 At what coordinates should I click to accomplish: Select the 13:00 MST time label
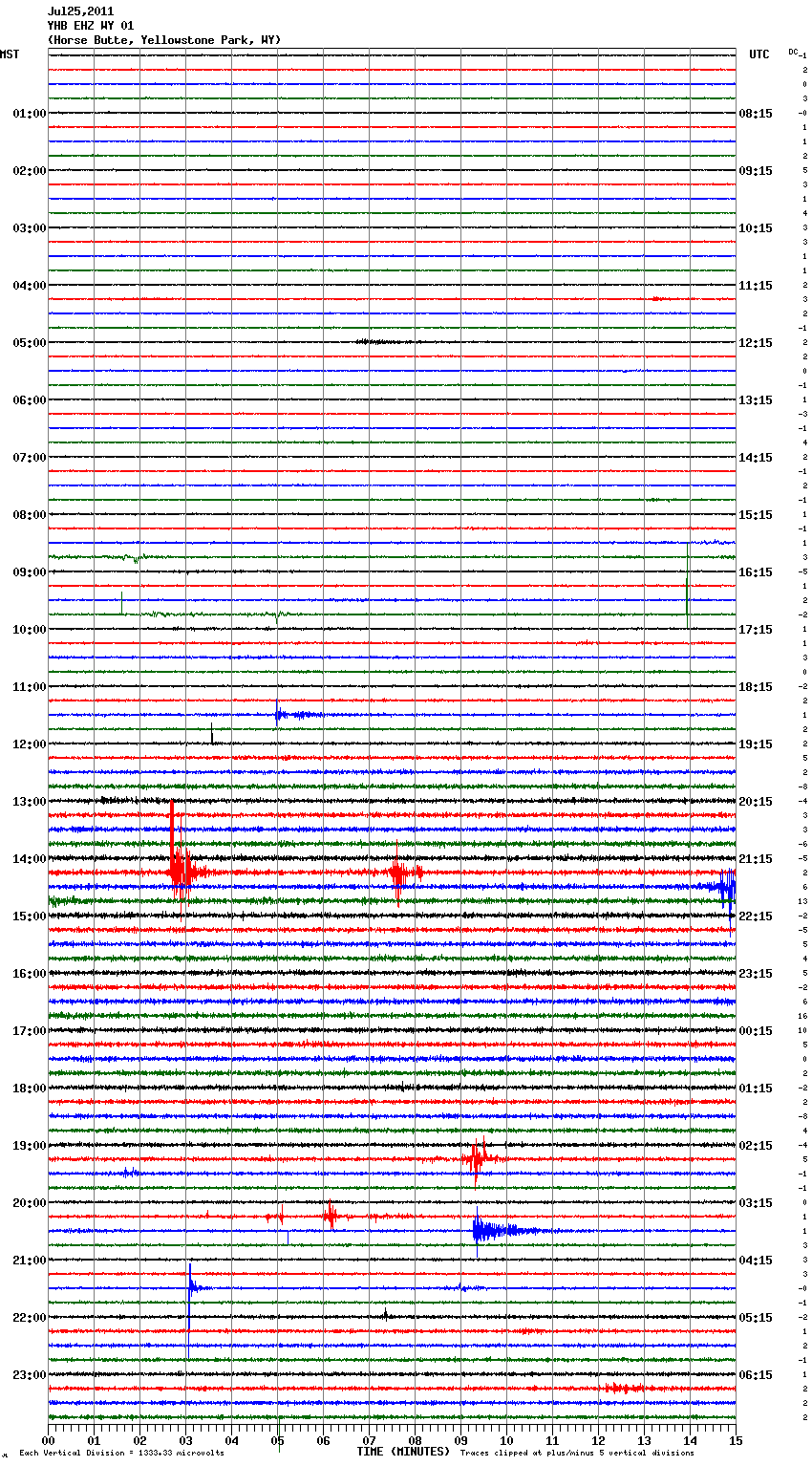29,802
